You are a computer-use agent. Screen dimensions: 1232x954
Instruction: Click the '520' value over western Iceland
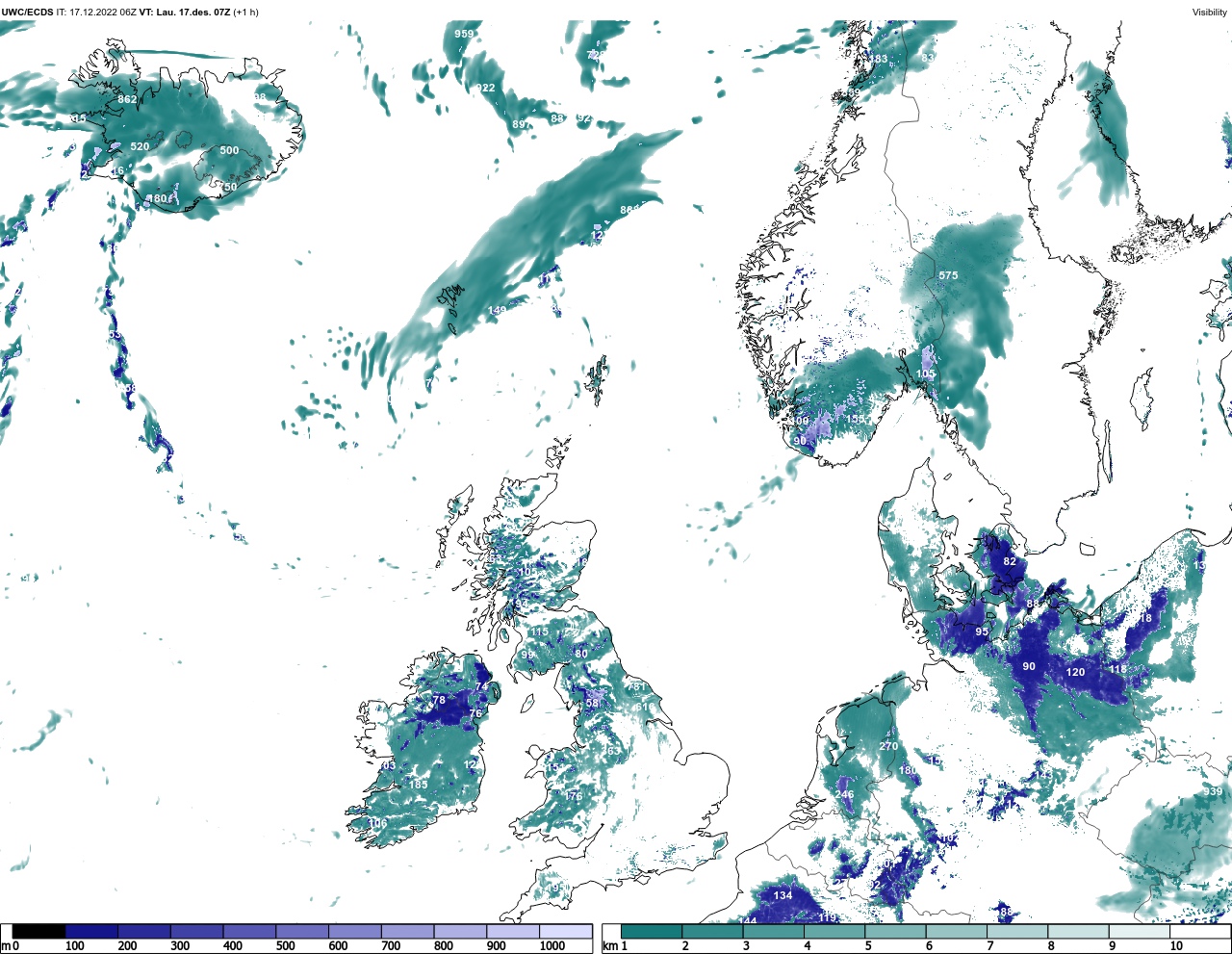click(140, 146)
